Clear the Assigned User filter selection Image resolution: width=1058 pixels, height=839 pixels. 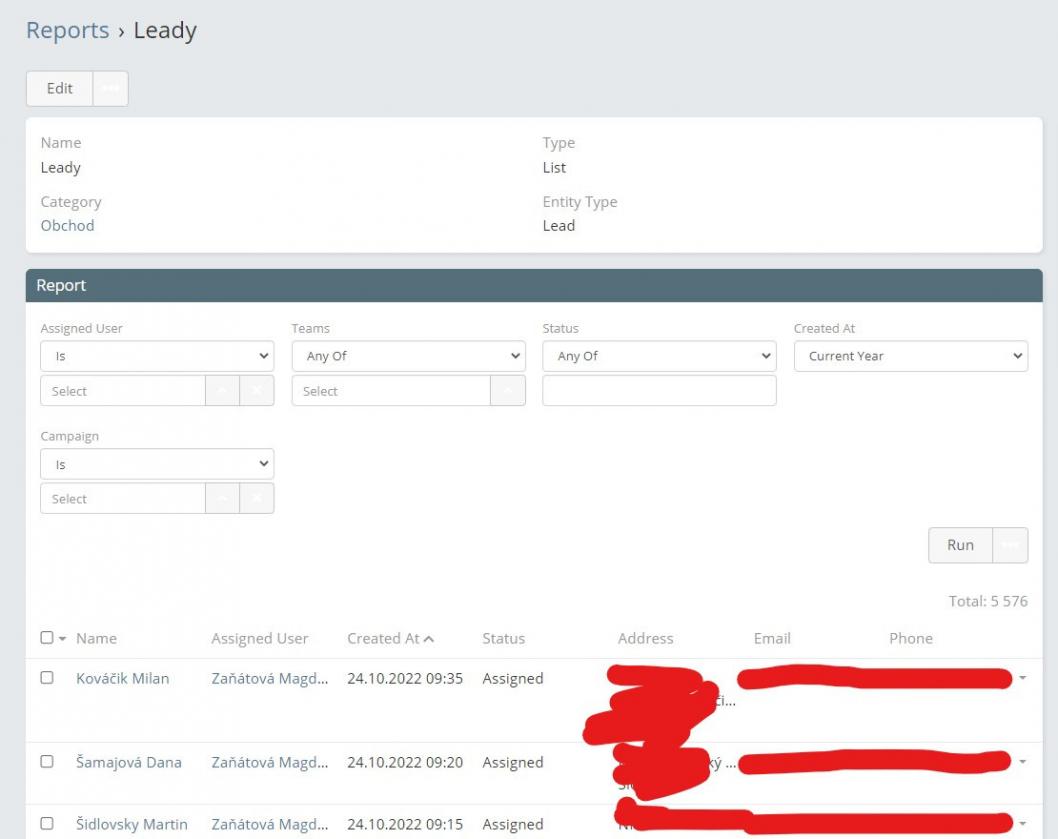click(257, 392)
